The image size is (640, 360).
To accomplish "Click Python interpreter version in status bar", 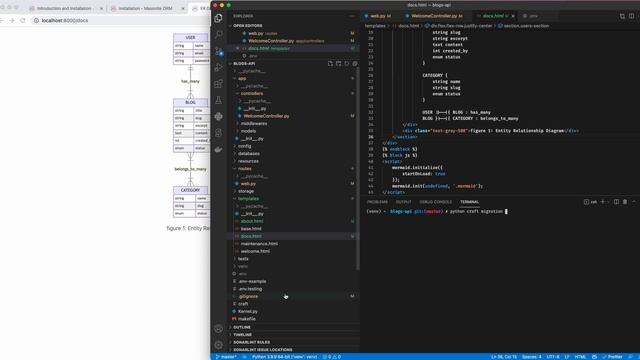I will (x=284, y=357).
